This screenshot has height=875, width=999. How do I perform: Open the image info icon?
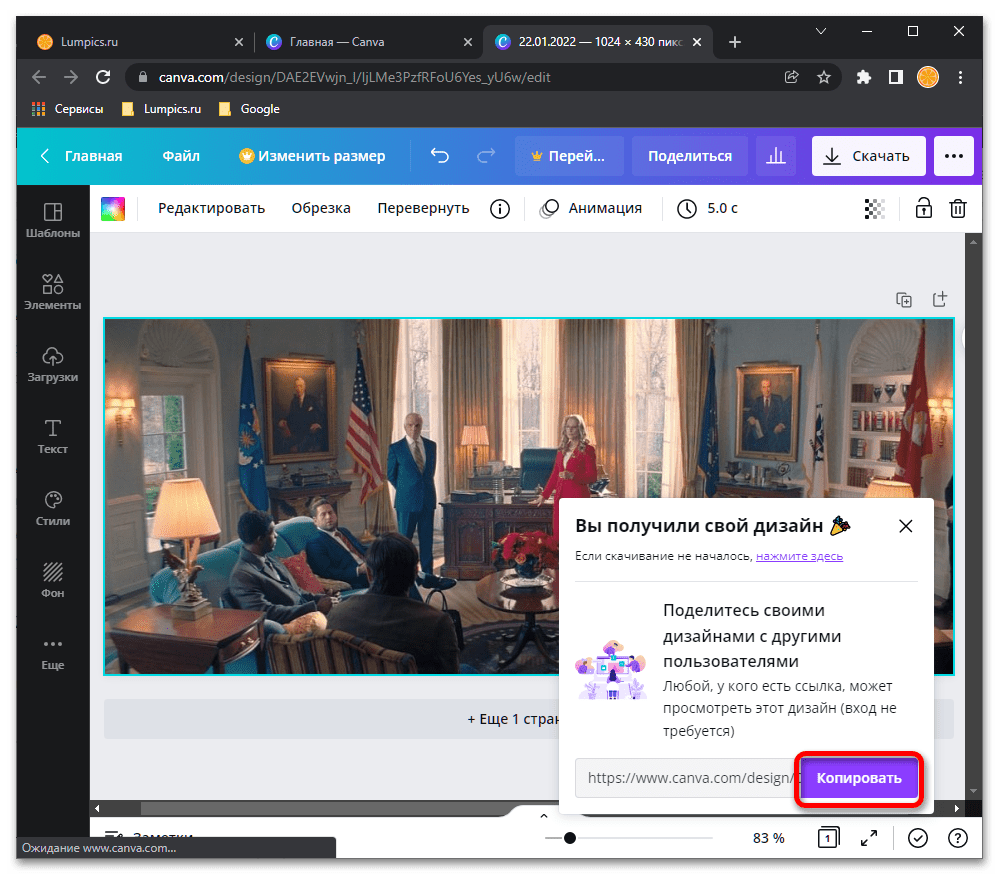coord(500,208)
